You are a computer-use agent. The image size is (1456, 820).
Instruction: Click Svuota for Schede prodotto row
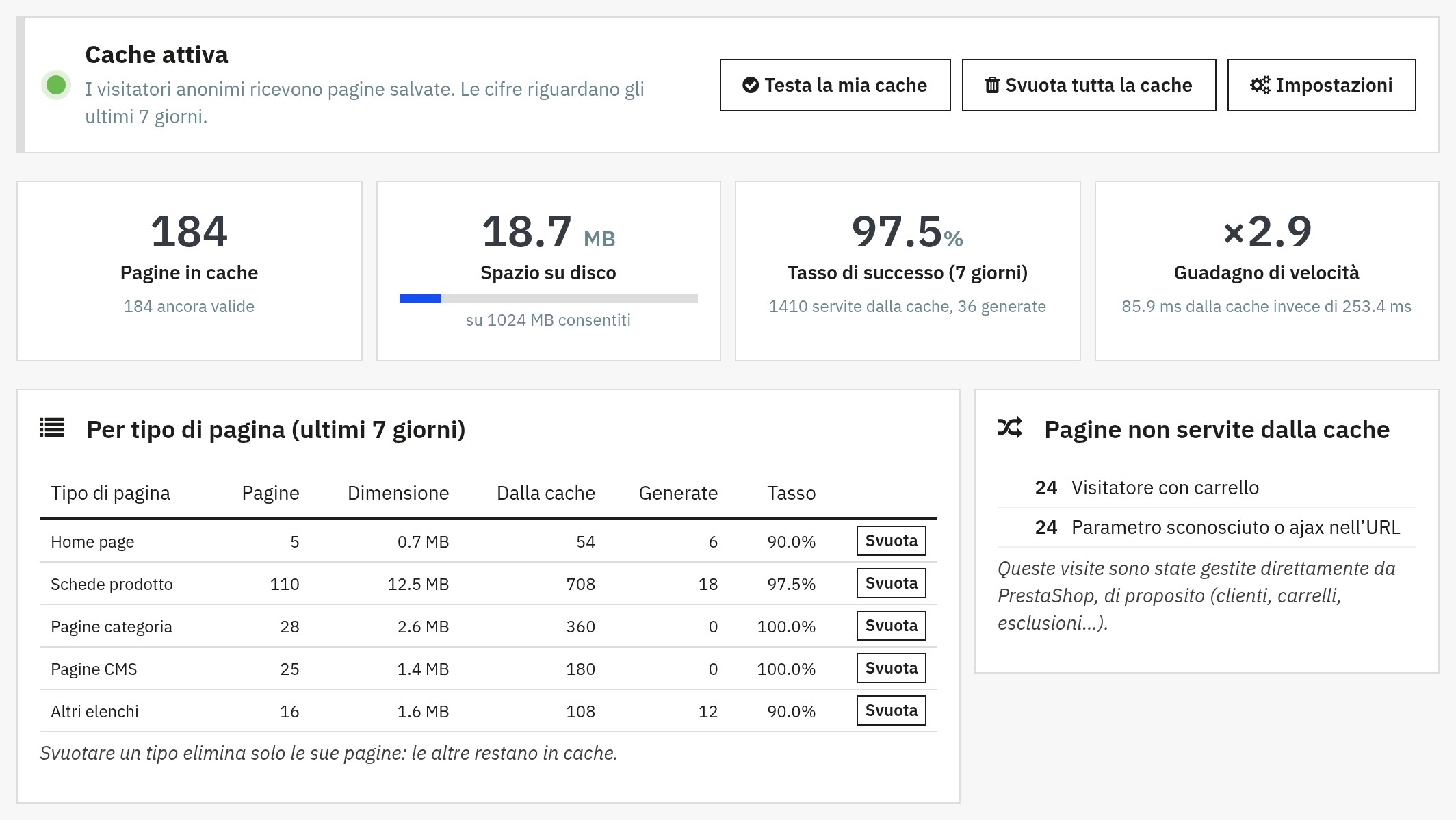892,583
